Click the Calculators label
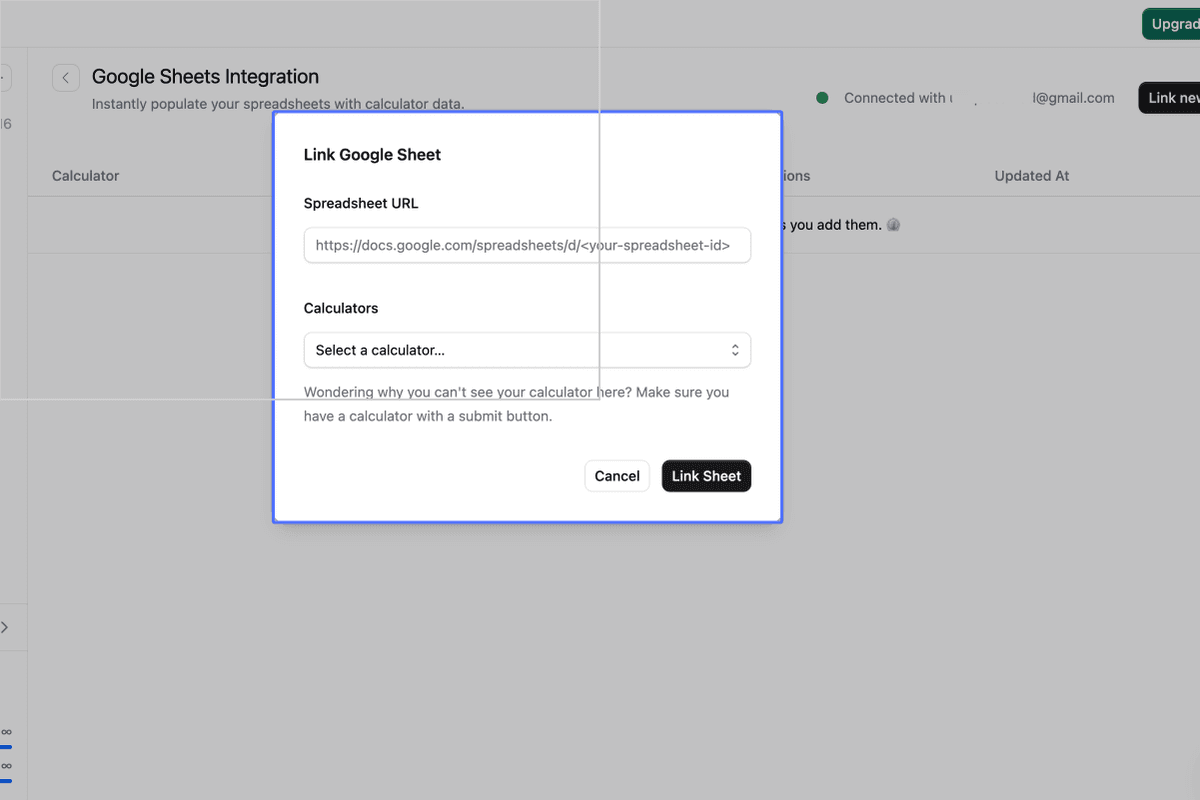Screen dimensions: 1200x800 pos(341,308)
